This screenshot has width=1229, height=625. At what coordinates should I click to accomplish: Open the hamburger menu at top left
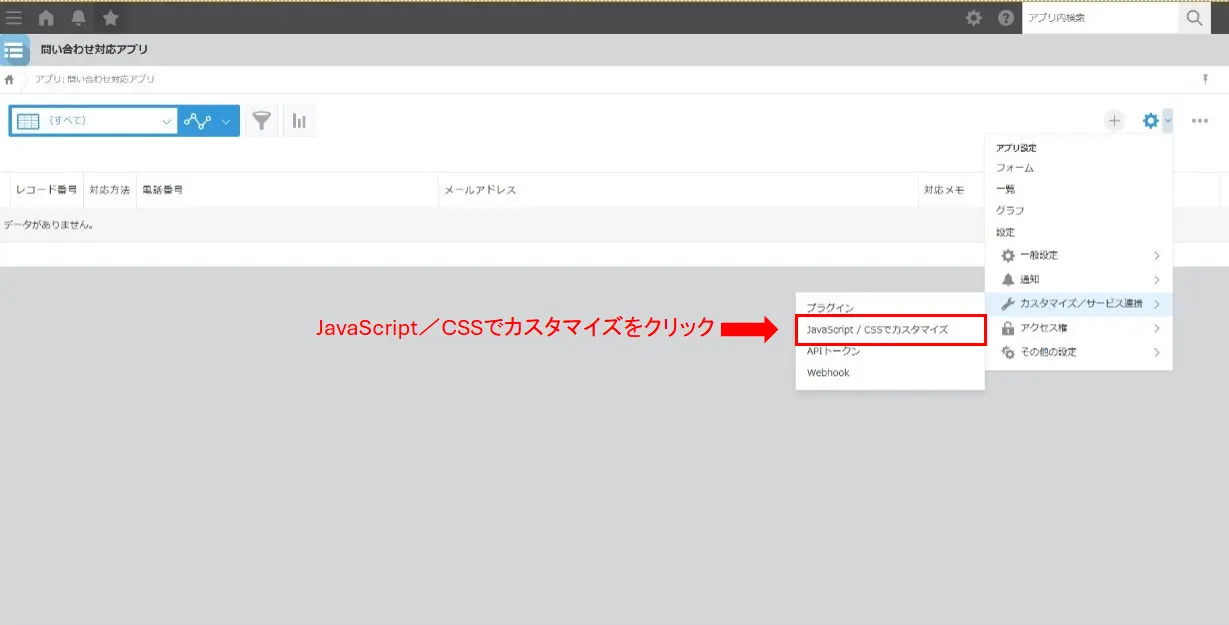[x=13, y=17]
